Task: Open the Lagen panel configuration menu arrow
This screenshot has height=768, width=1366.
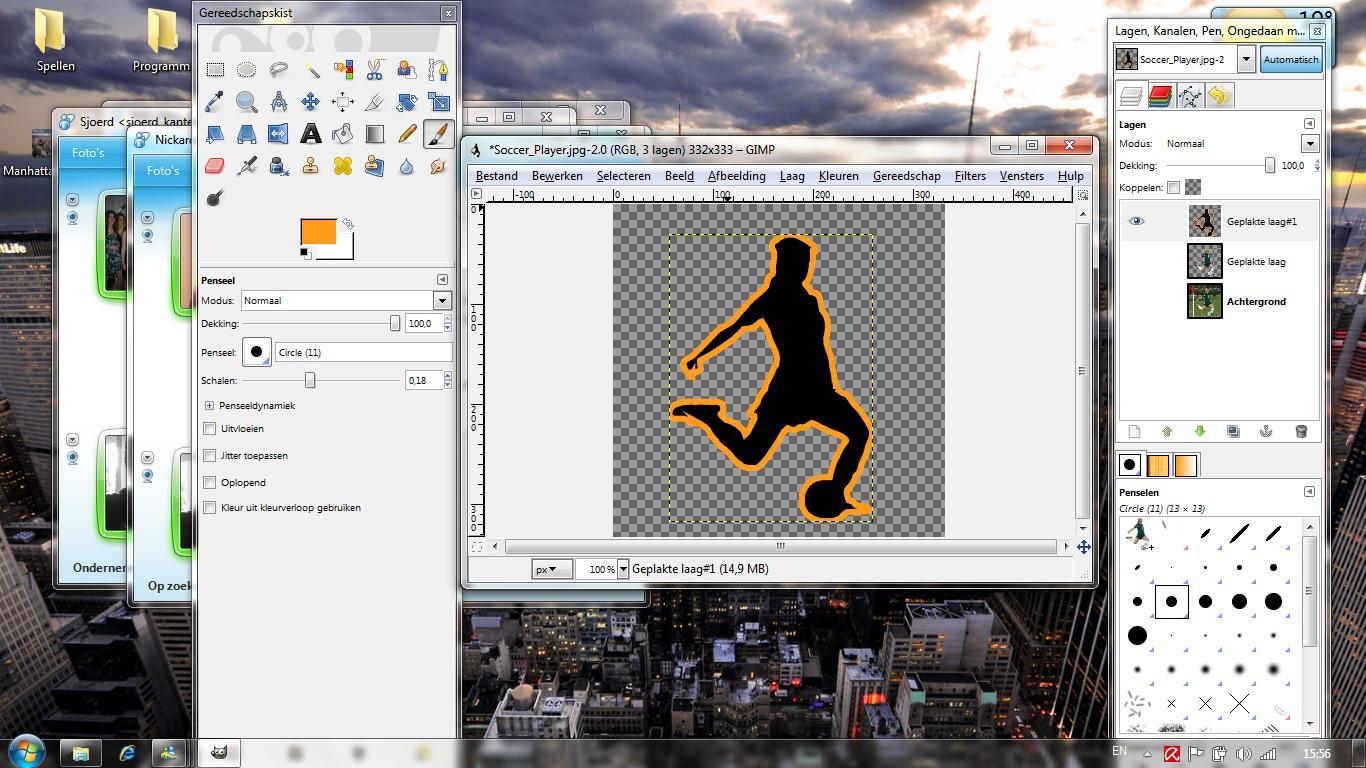Action: (1309, 124)
